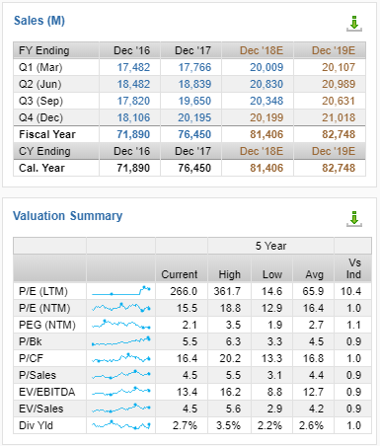Image resolution: width=380 pixels, height=446 pixels.
Task: Open the P/E (LTM) sparkline chart
Action: (121, 291)
